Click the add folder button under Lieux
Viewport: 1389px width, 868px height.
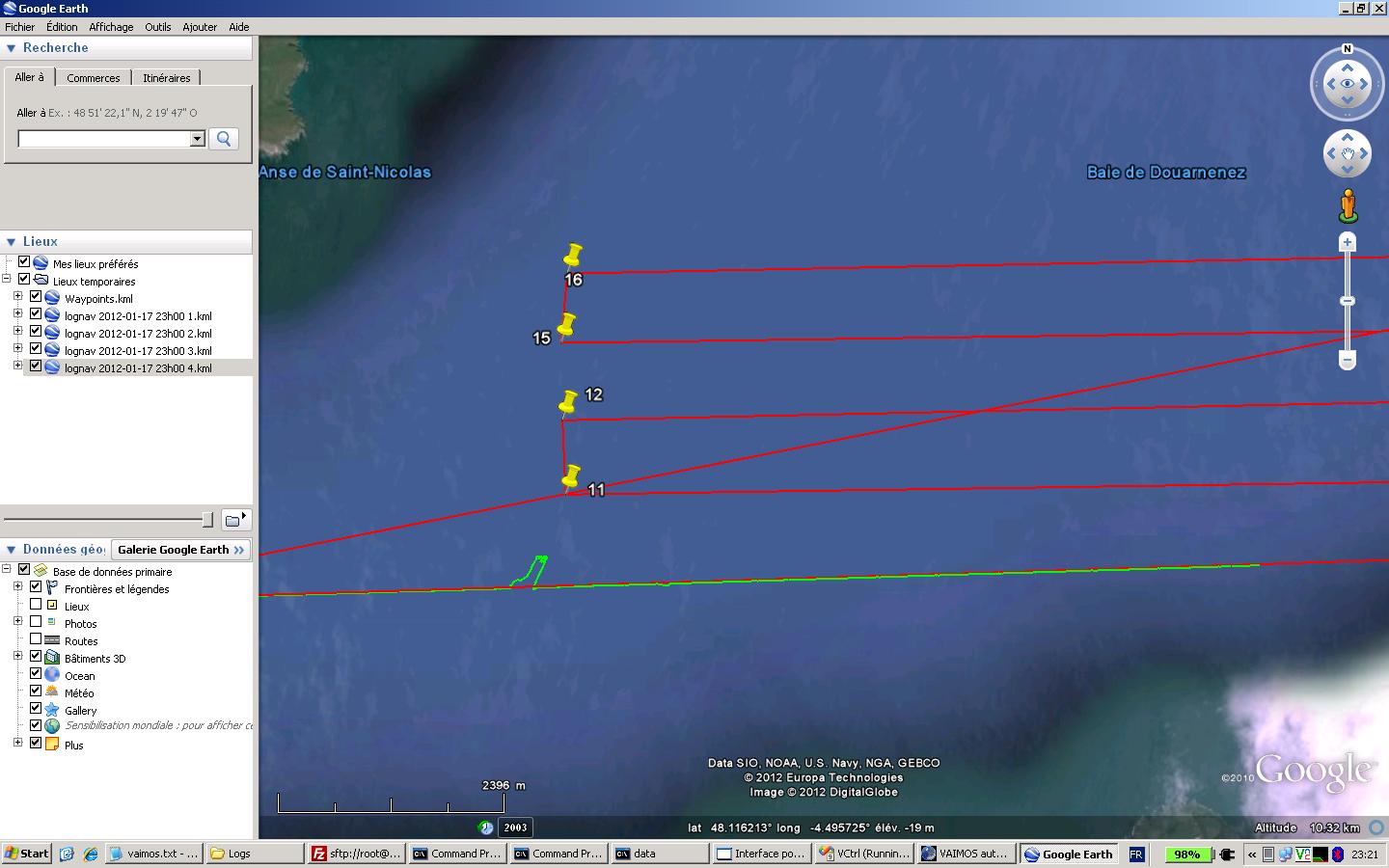[x=235, y=520]
